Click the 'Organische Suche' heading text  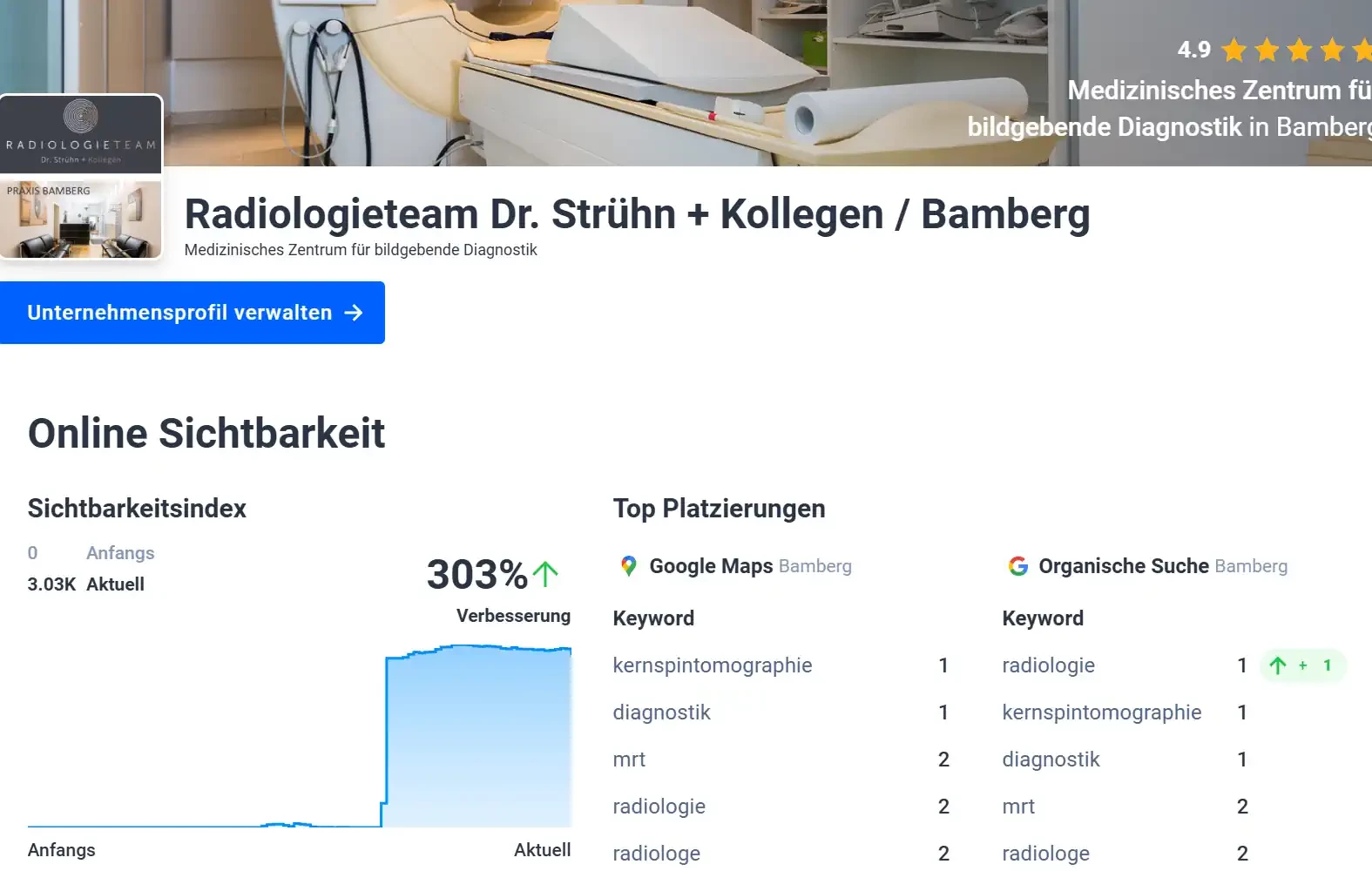point(1124,566)
